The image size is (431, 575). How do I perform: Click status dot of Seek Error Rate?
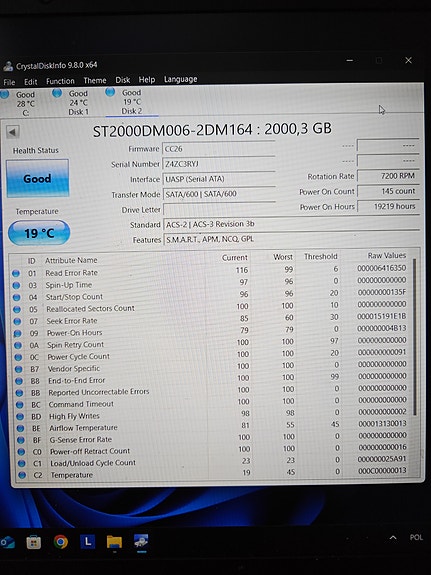(x=17, y=322)
